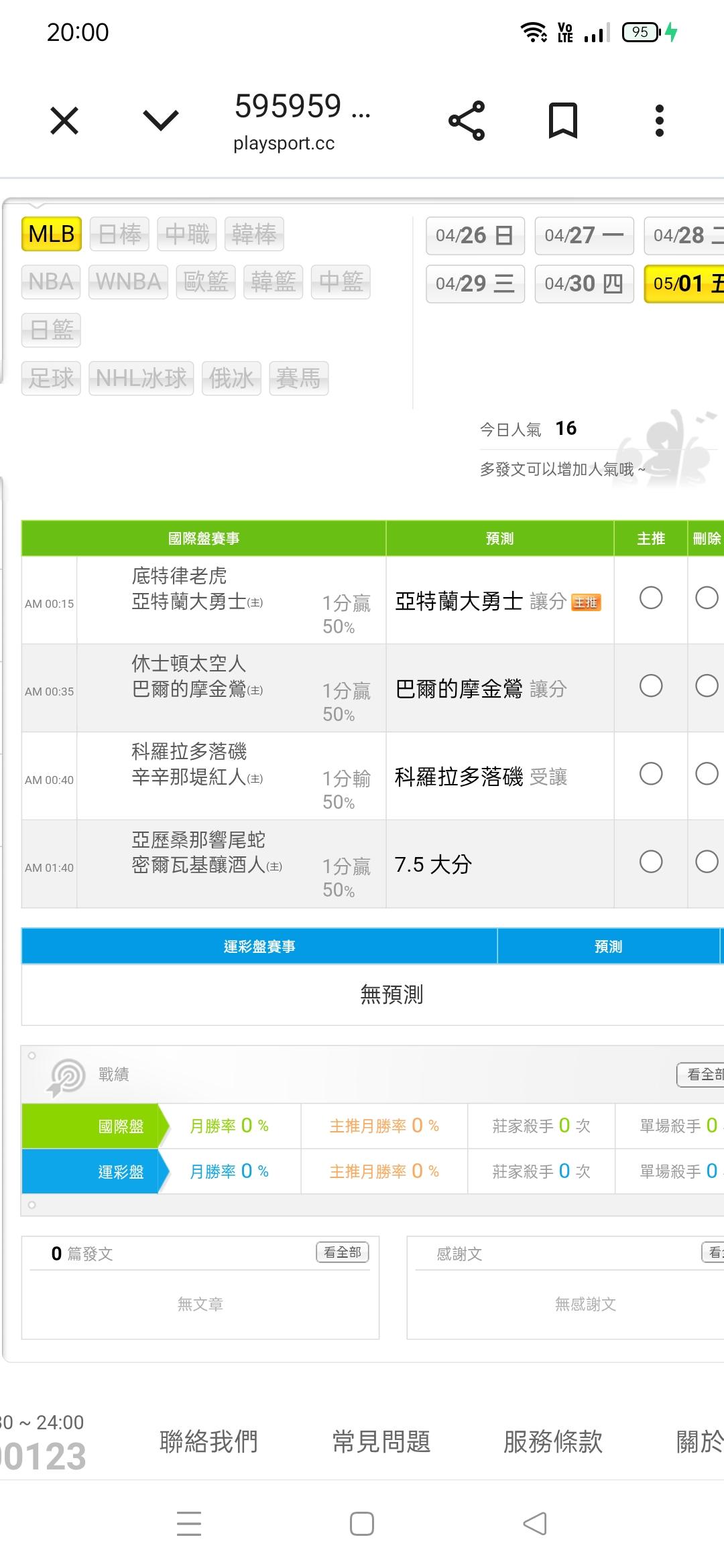Screen dimensions: 724x1568
Task: Select the highlighted MLB league tab
Action: (x=52, y=234)
